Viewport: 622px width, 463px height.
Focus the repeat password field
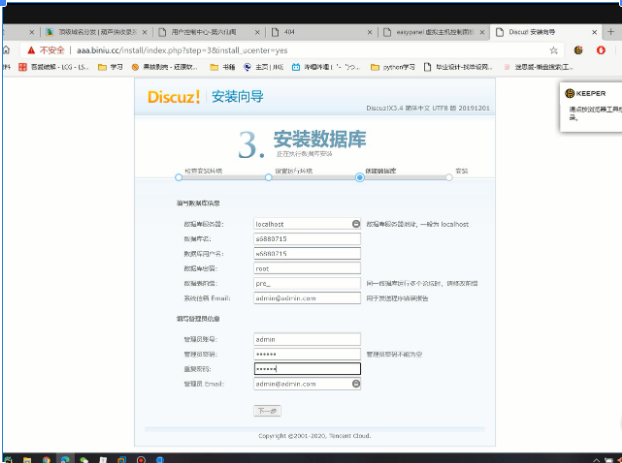point(307,369)
